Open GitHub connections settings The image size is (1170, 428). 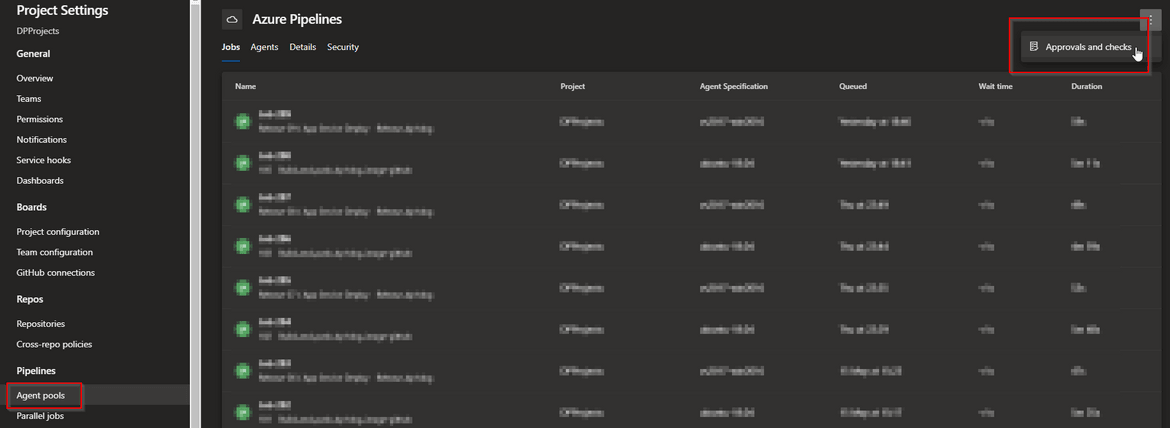click(x=55, y=273)
